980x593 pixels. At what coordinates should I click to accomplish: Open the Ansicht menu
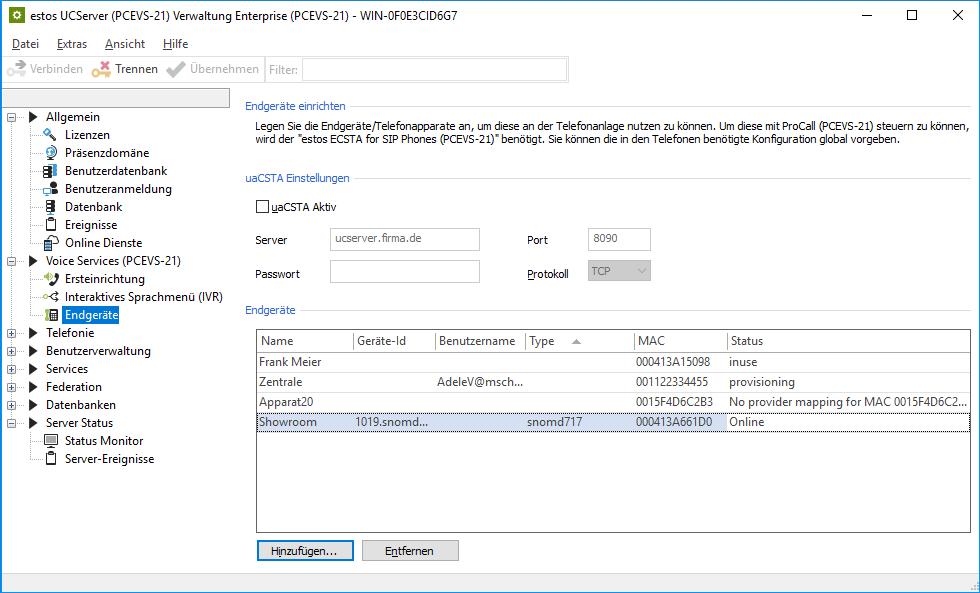click(125, 44)
